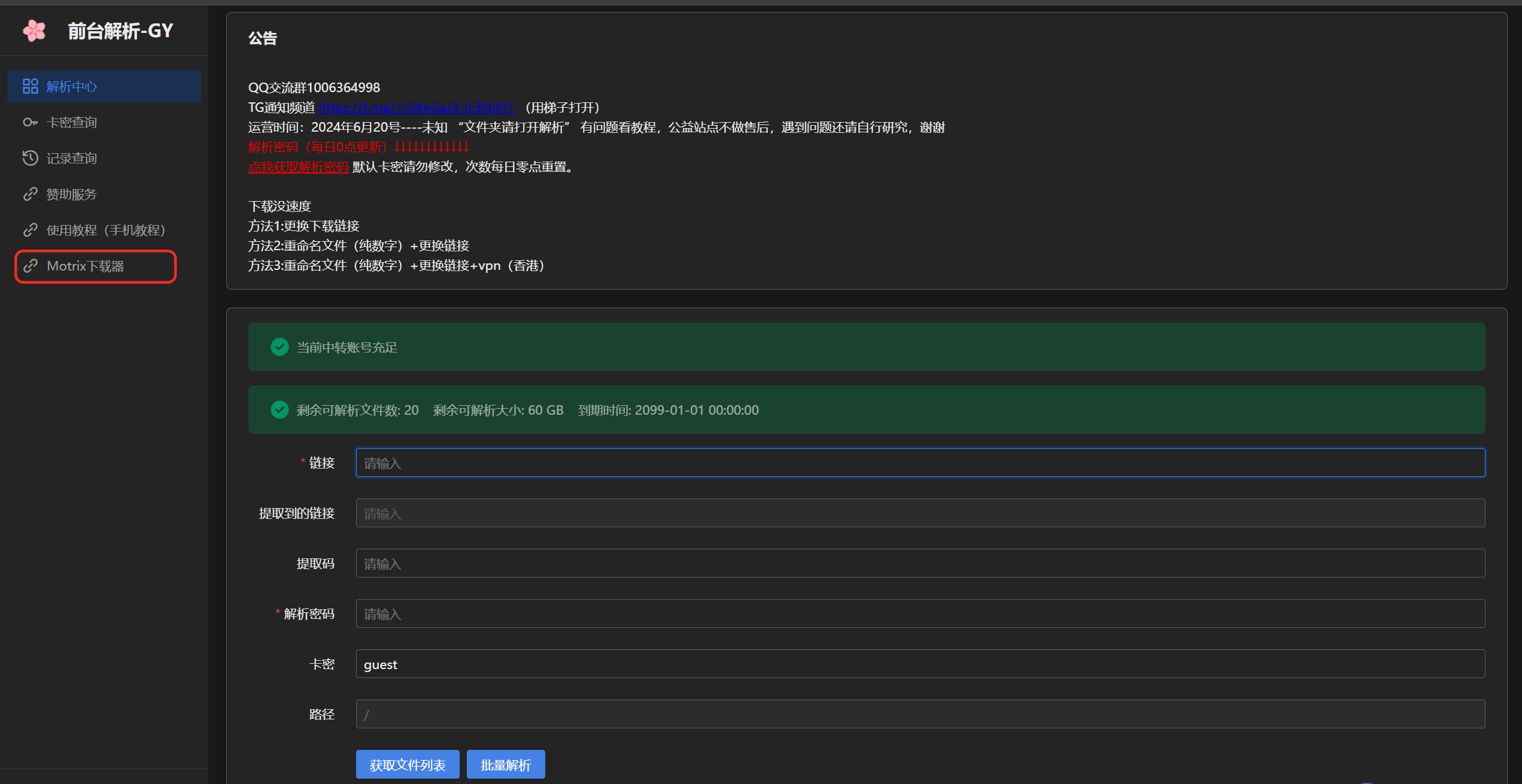1522x784 pixels.
Task: Click into the 解析密码 input field
Action: coord(920,613)
